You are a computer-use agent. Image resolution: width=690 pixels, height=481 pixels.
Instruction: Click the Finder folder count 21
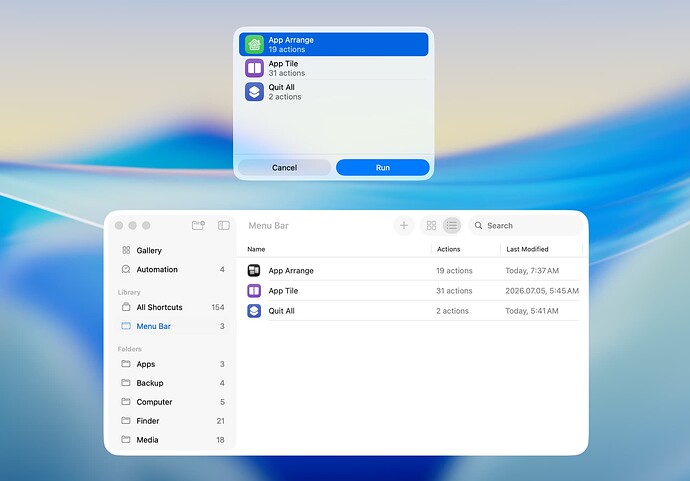click(x=220, y=421)
